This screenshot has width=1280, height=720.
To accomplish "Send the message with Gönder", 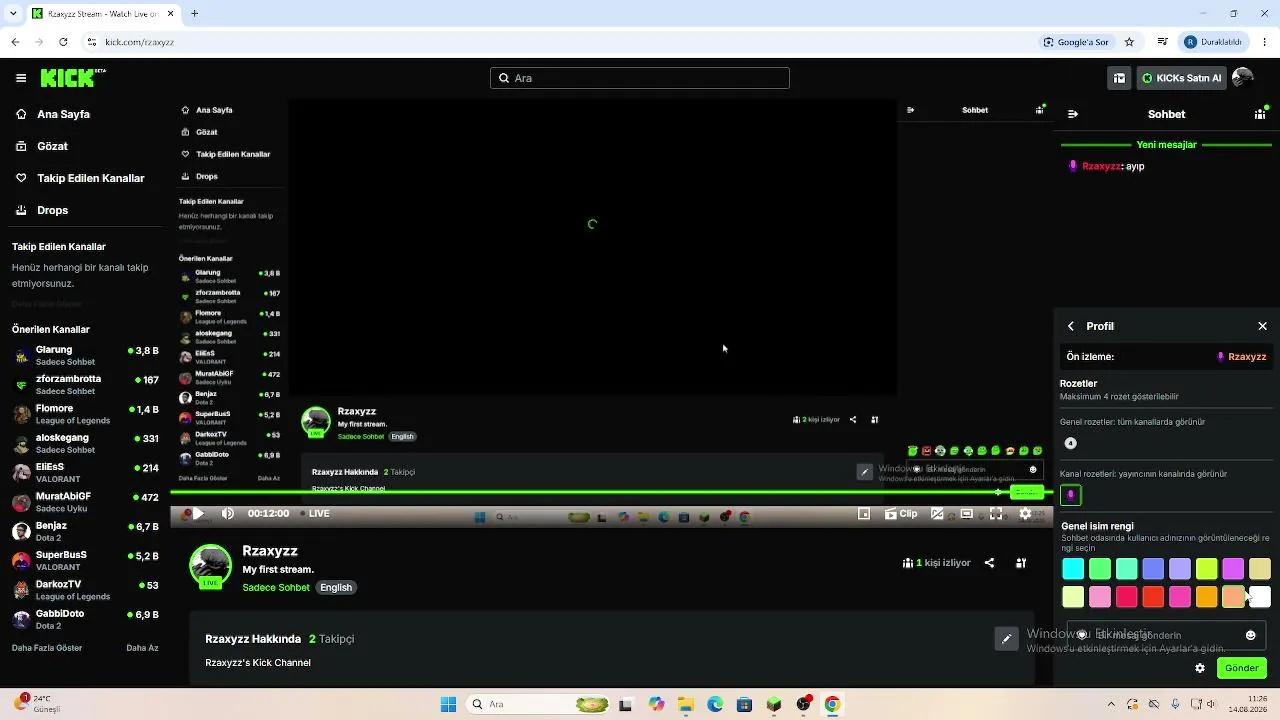I will [x=1242, y=668].
